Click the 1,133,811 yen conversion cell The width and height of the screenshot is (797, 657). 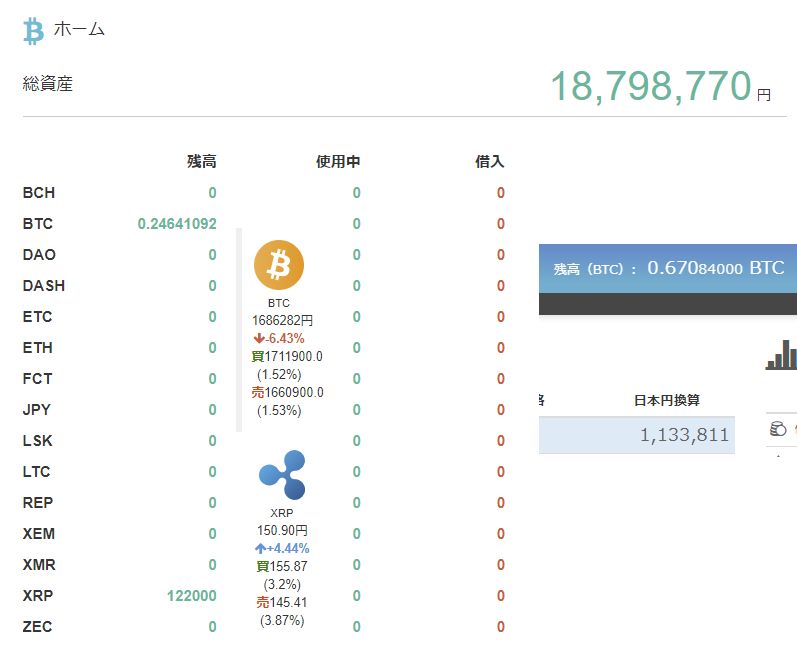pos(684,435)
